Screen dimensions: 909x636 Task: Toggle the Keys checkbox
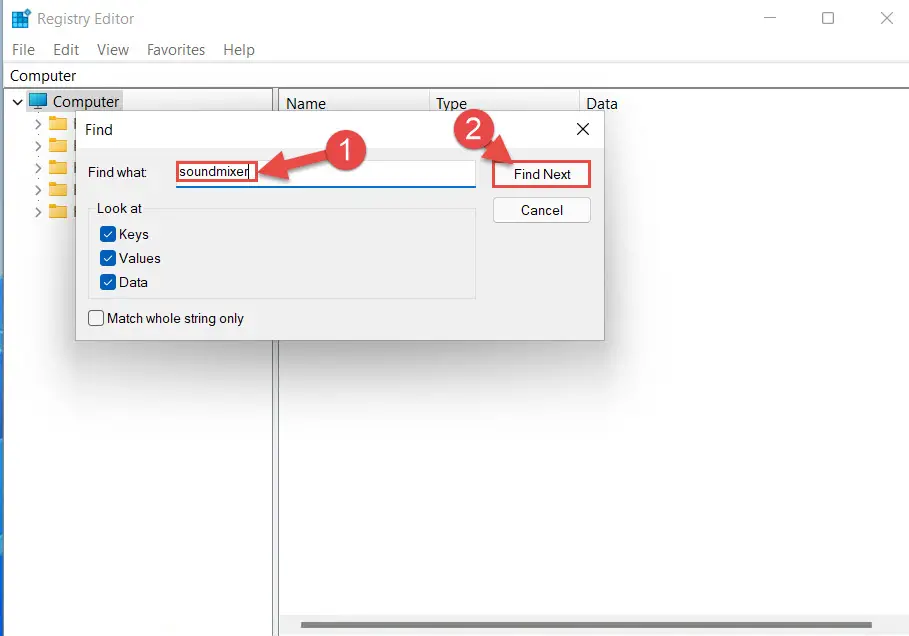click(x=108, y=234)
